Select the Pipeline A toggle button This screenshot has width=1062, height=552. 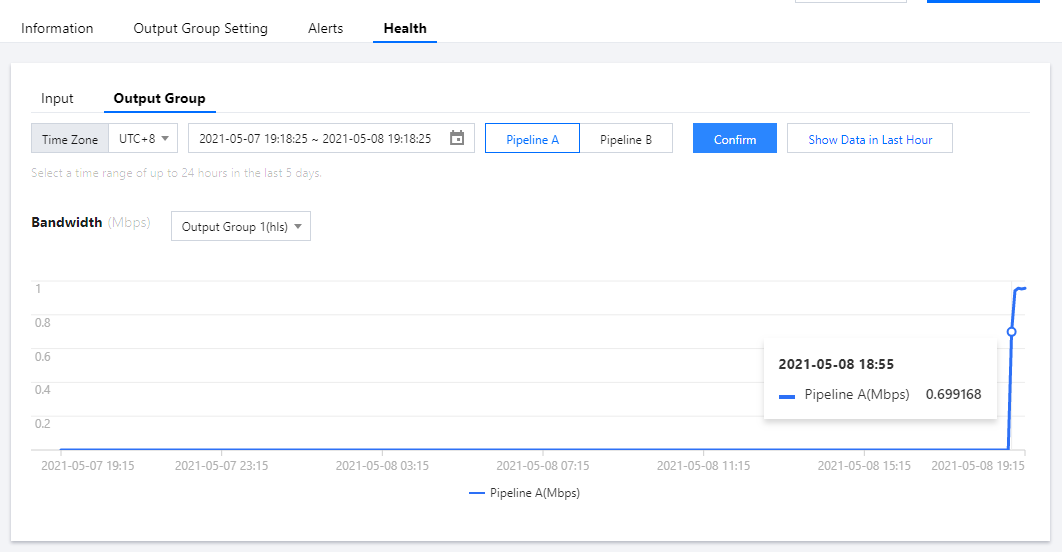point(532,139)
